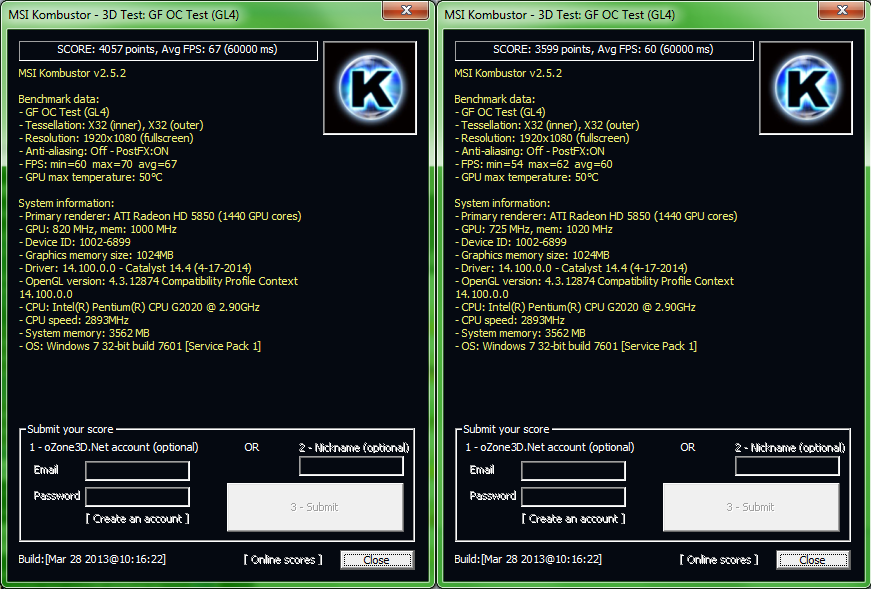The image size is (871, 592).
Task: Focus the Nickname field in left window
Action: [351, 466]
